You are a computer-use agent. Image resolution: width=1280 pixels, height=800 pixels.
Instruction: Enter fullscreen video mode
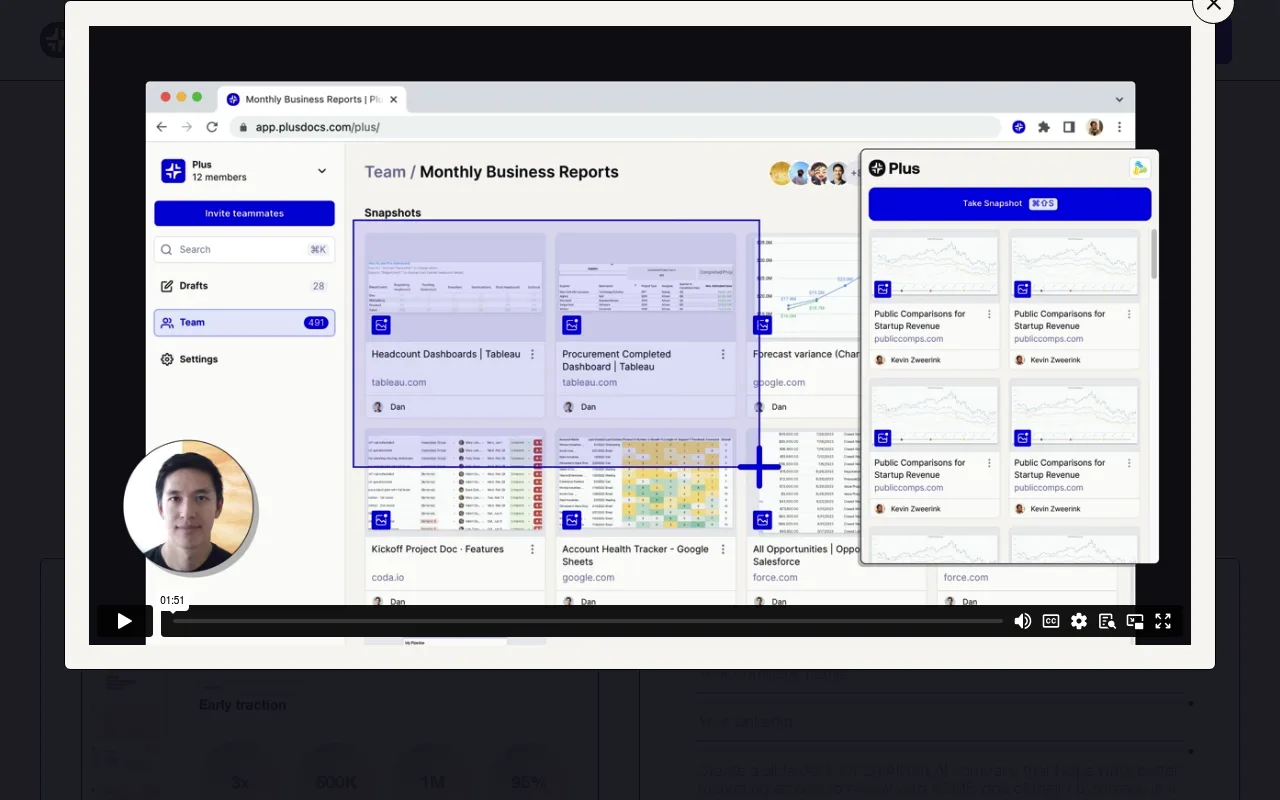[1163, 621]
